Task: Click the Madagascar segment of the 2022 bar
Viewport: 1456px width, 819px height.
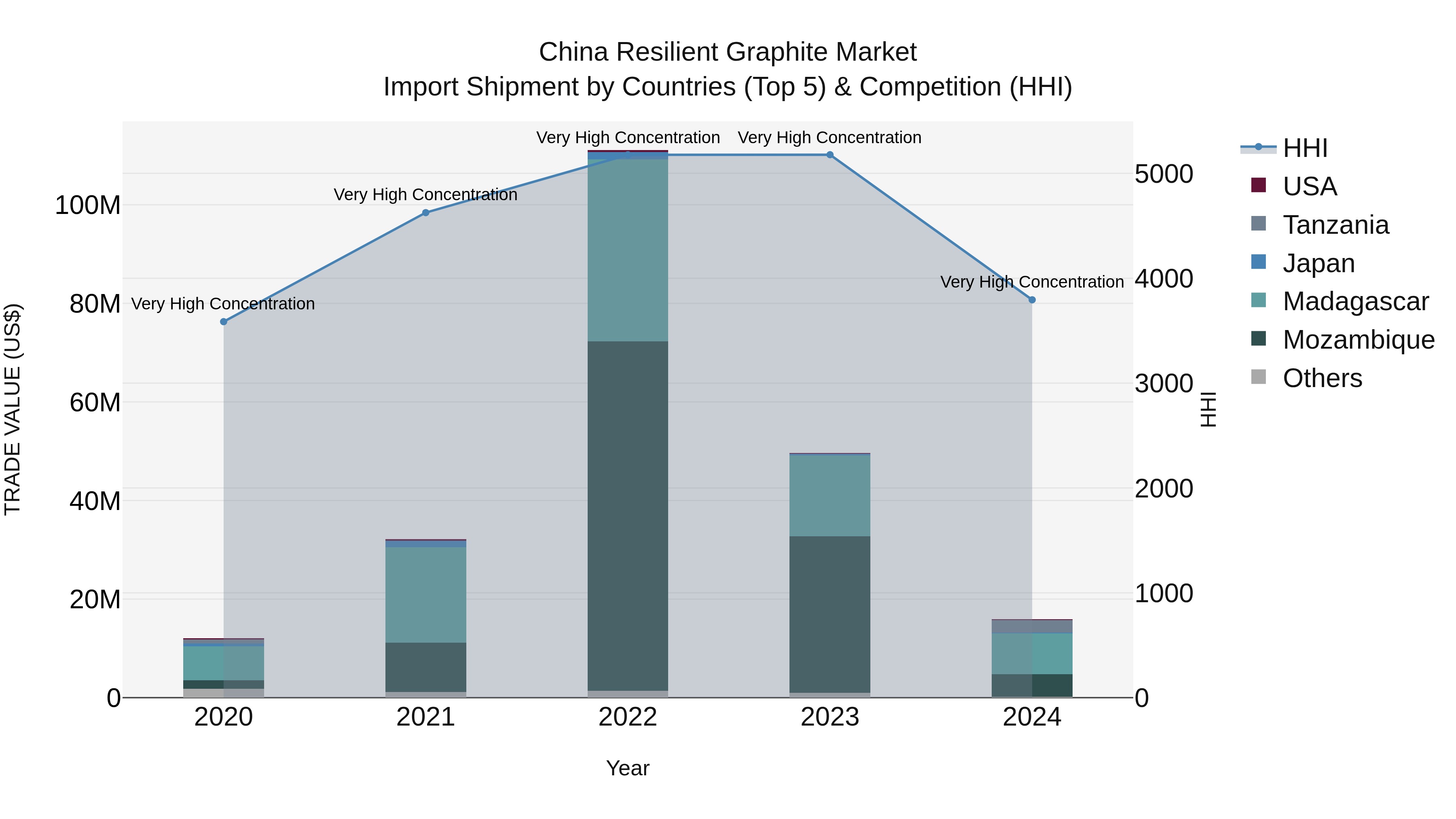Action: tap(628, 250)
